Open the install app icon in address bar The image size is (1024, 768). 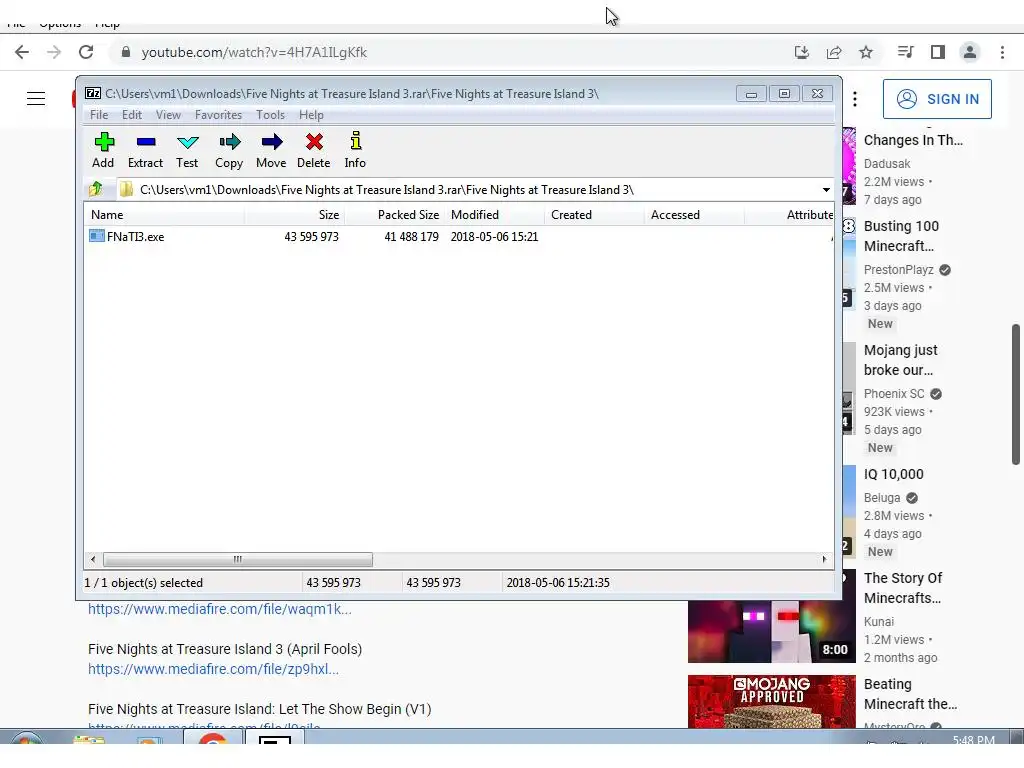[801, 52]
